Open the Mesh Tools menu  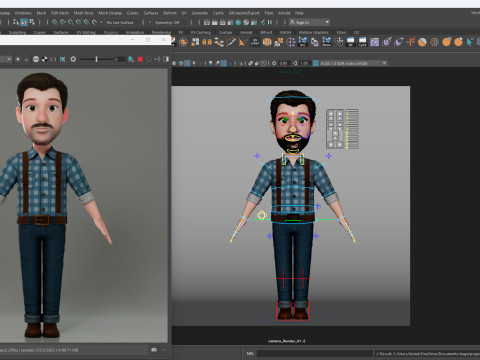point(83,13)
